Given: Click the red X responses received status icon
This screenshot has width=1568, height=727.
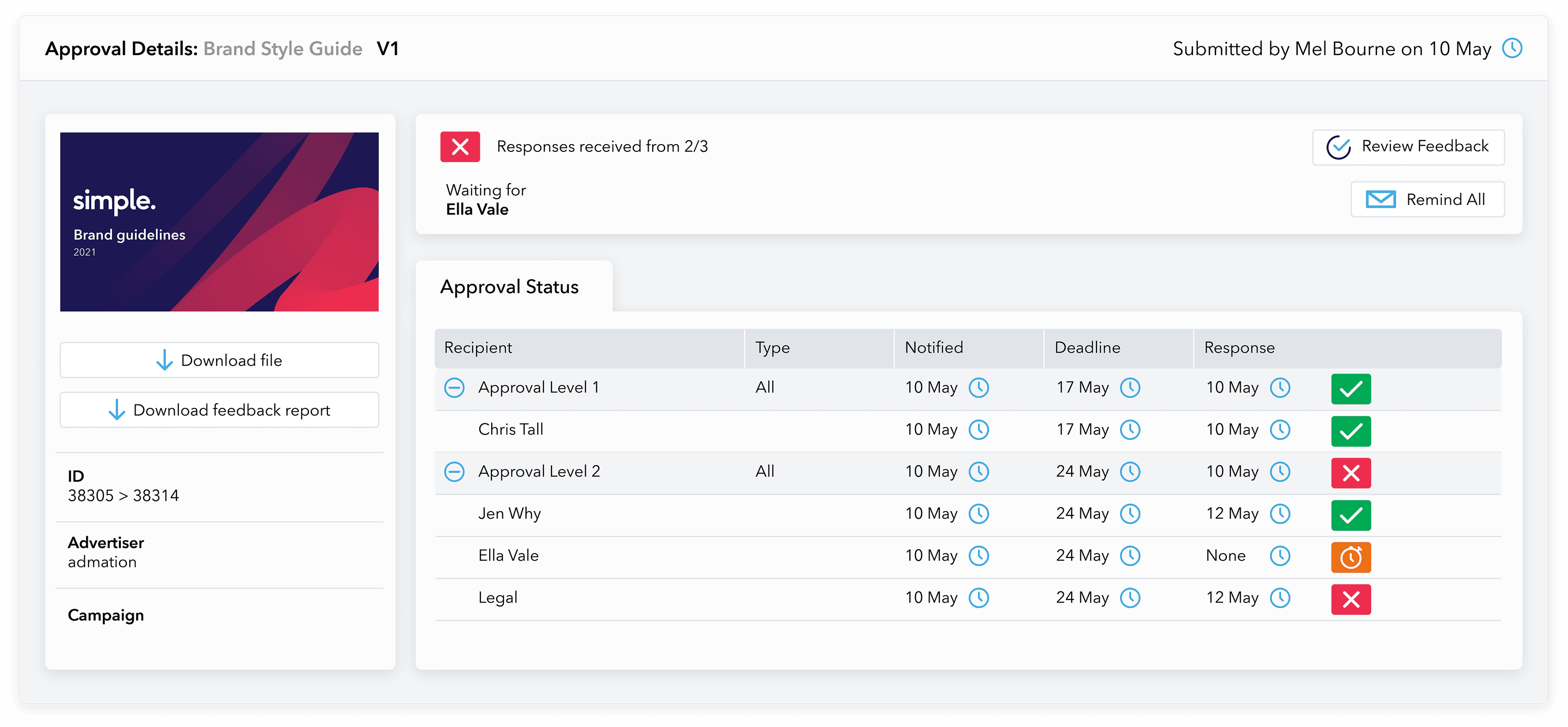Looking at the screenshot, I should tap(460, 146).
